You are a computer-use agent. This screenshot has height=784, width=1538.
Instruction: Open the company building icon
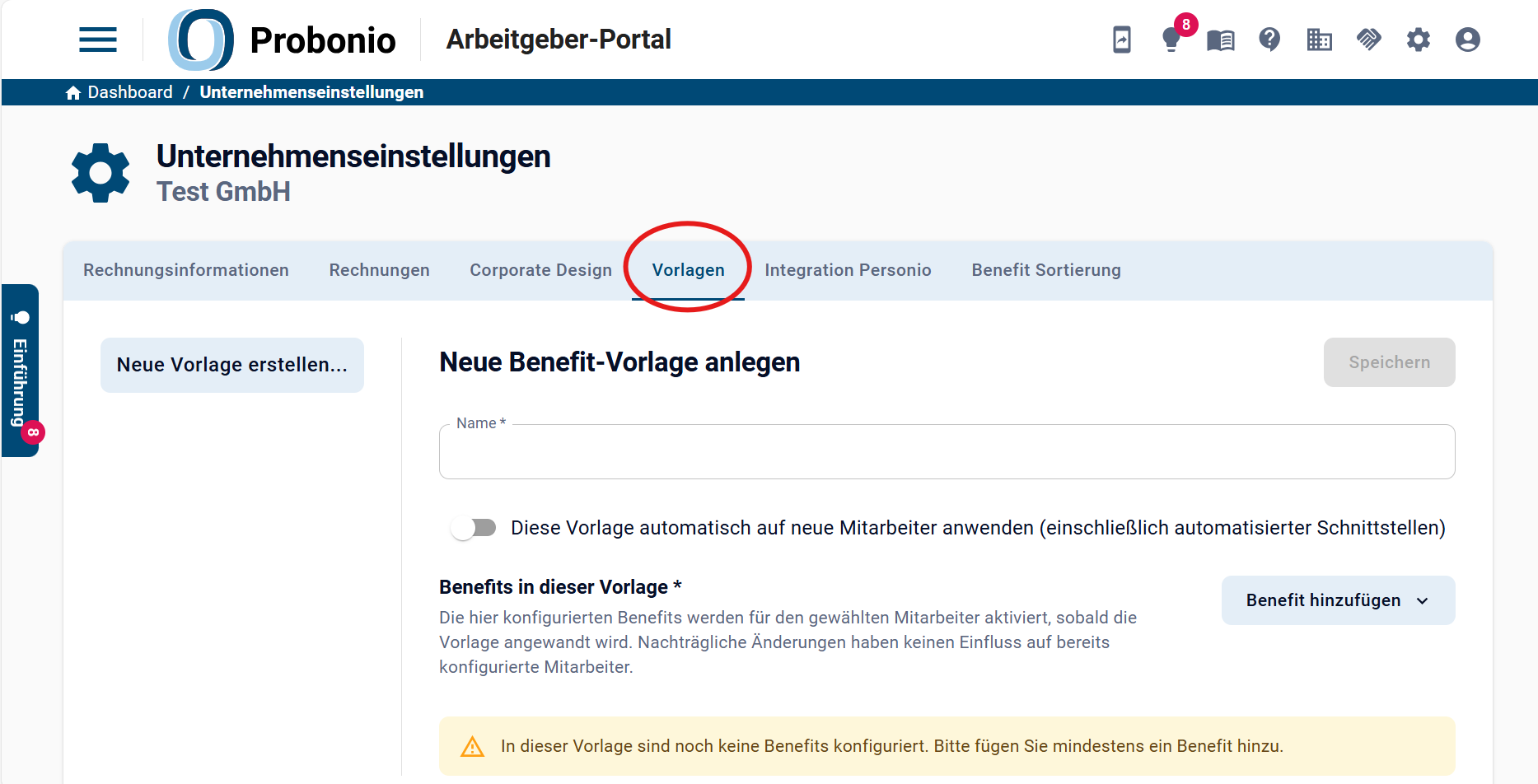click(x=1320, y=40)
